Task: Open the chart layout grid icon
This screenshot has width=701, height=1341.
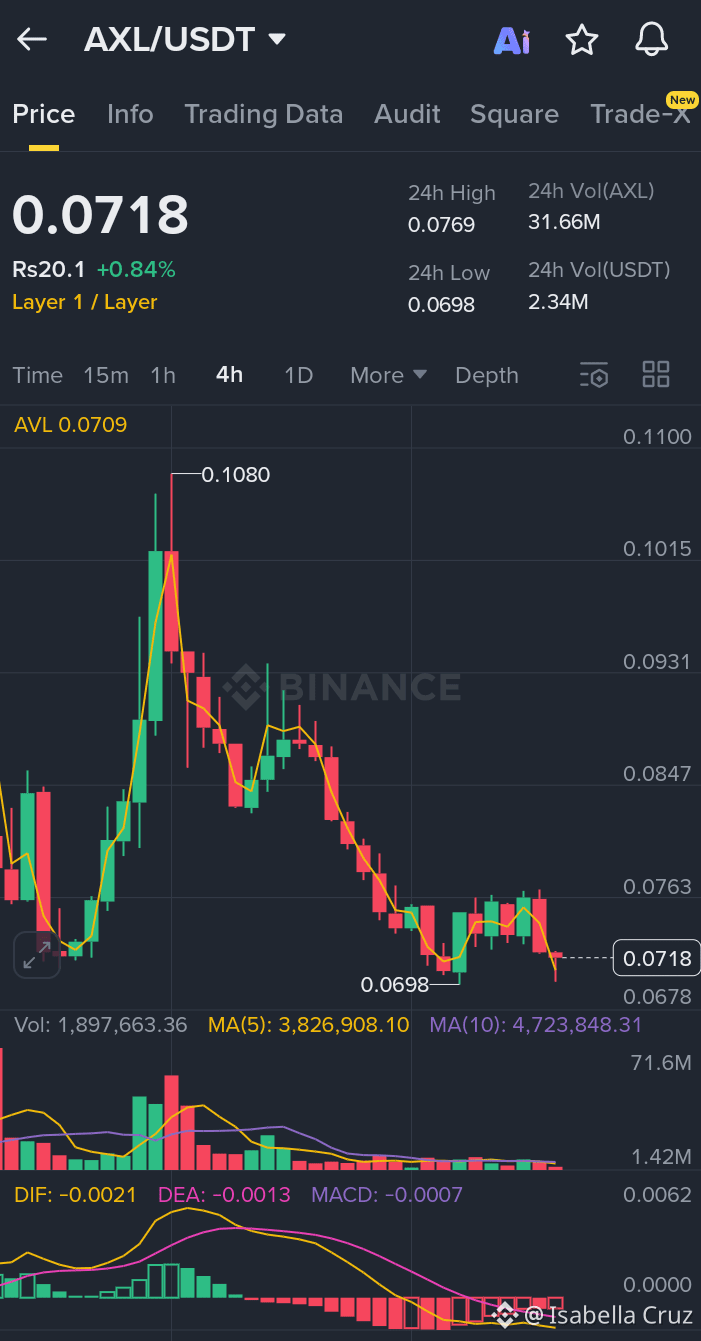Action: click(656, 375)
